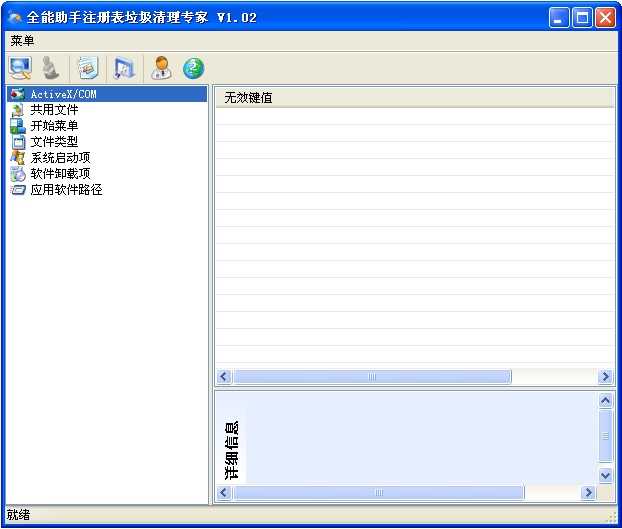Click right arrow of details horizontal scrollbar
The image size is (622, 529).
tap(588, 493)
